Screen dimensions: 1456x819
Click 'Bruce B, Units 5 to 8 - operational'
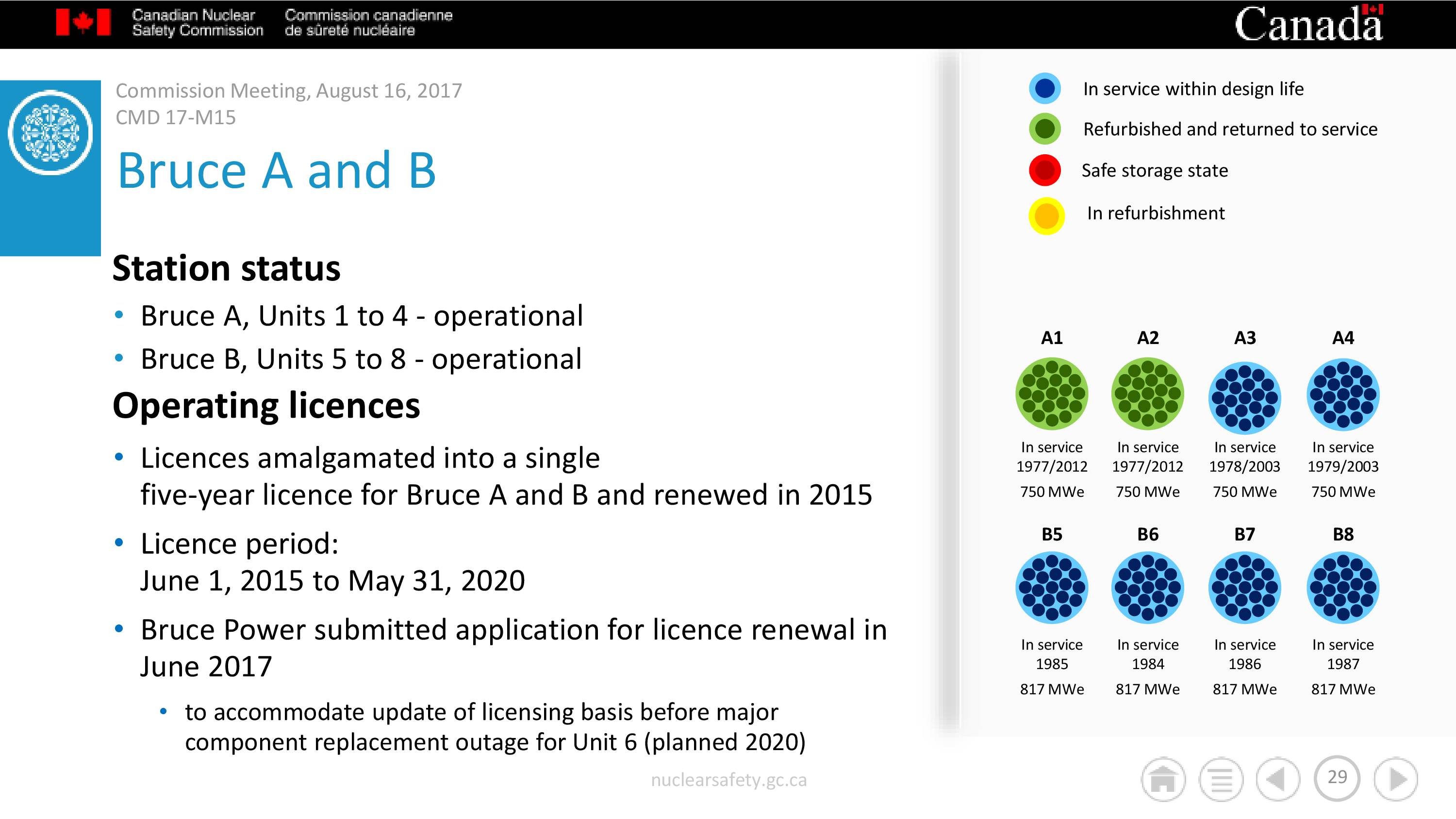361,359
